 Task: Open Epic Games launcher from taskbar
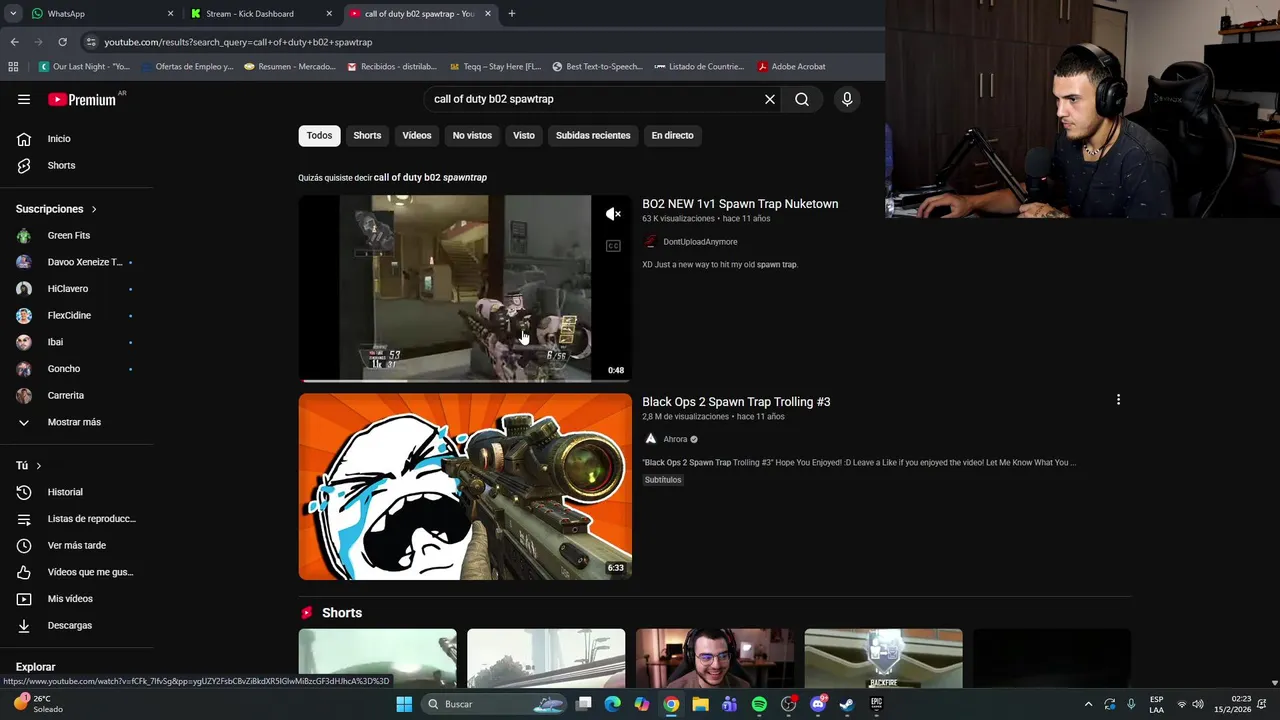876,704
